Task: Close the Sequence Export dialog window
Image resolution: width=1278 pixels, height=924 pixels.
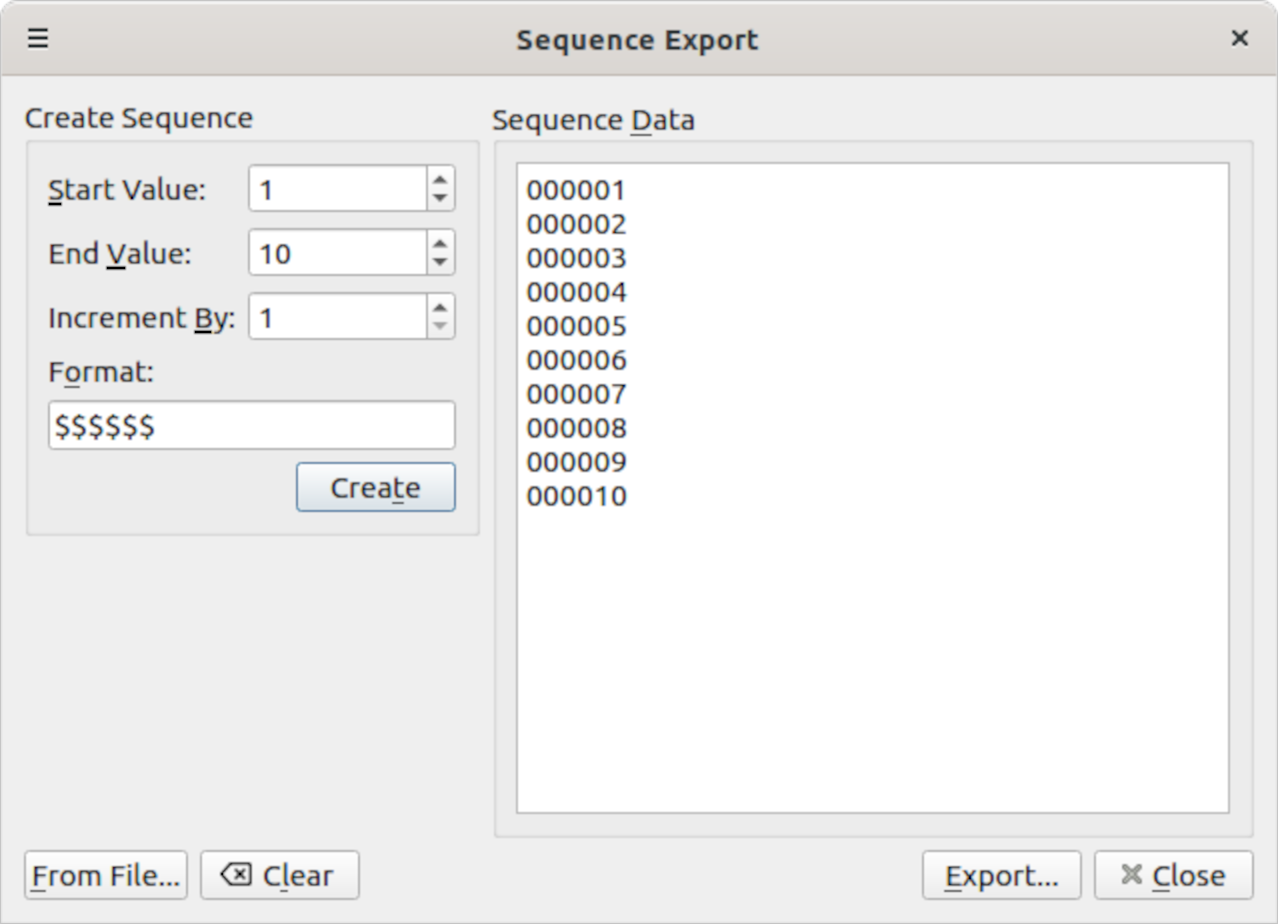Action: [x=1239, y=38]
